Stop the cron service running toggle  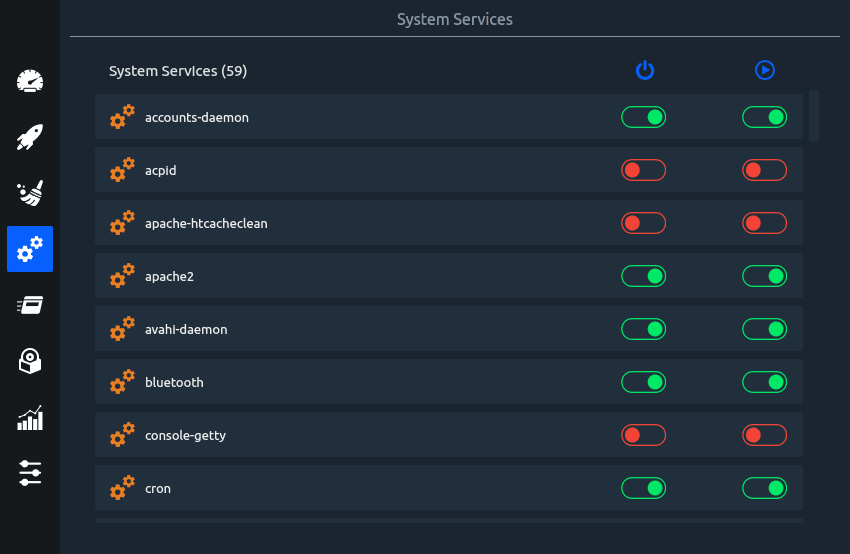tap(765, 489)
